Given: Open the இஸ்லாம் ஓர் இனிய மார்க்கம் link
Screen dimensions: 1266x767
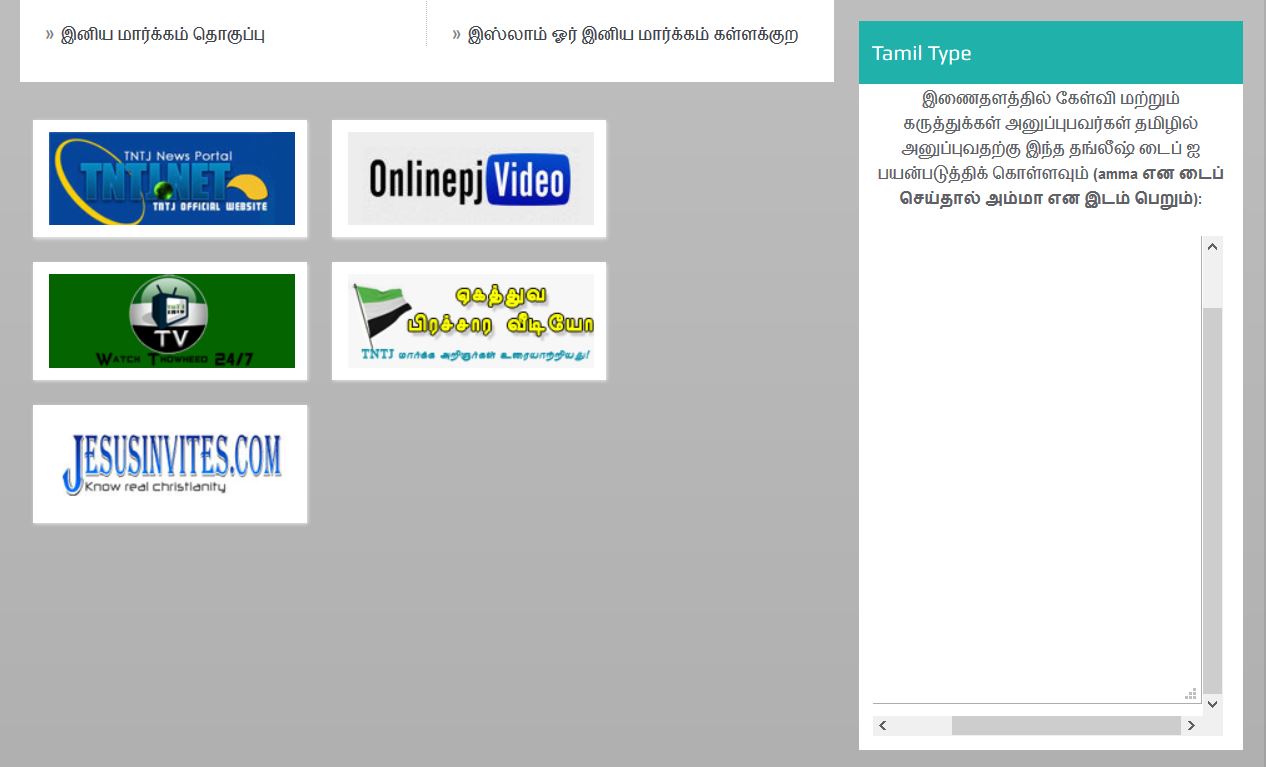Looking at the screenshot, I should click(x=633, y=34).
